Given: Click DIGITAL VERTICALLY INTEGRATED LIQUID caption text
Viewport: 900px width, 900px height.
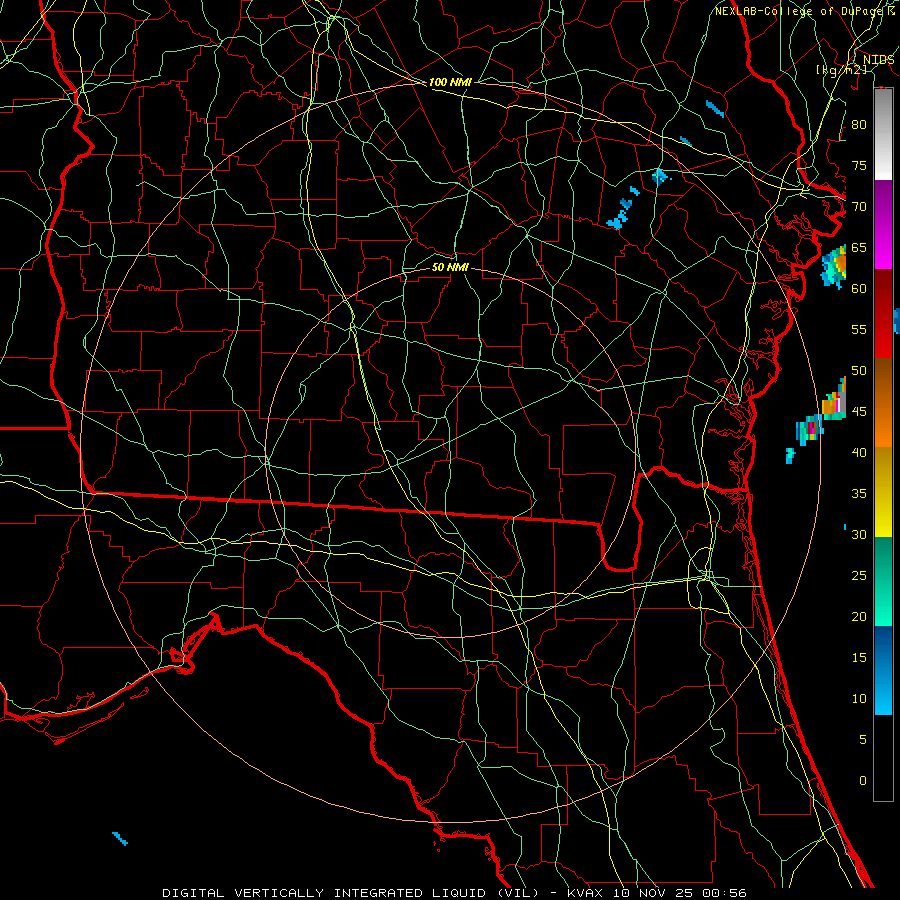Looking at the screenshot, I should pyautogui.click(x=352, y=893).
